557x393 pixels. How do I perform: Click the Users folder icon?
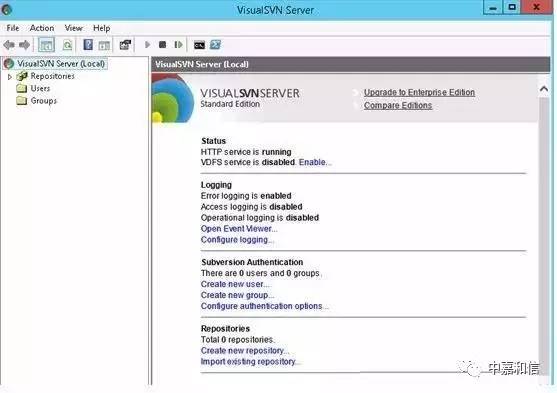[x=22, y=88]
